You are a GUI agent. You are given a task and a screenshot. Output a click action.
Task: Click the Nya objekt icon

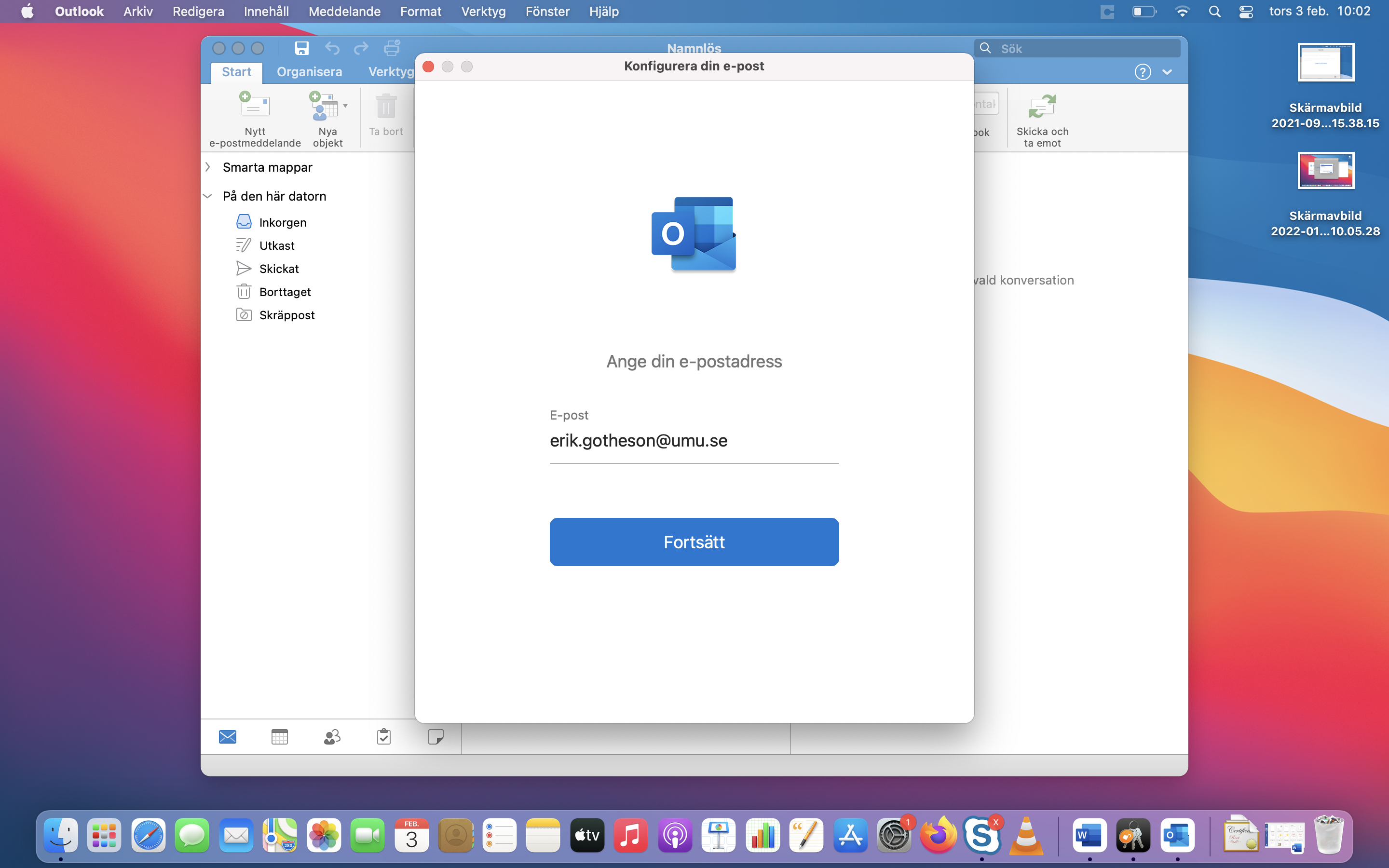click(324, 106)
